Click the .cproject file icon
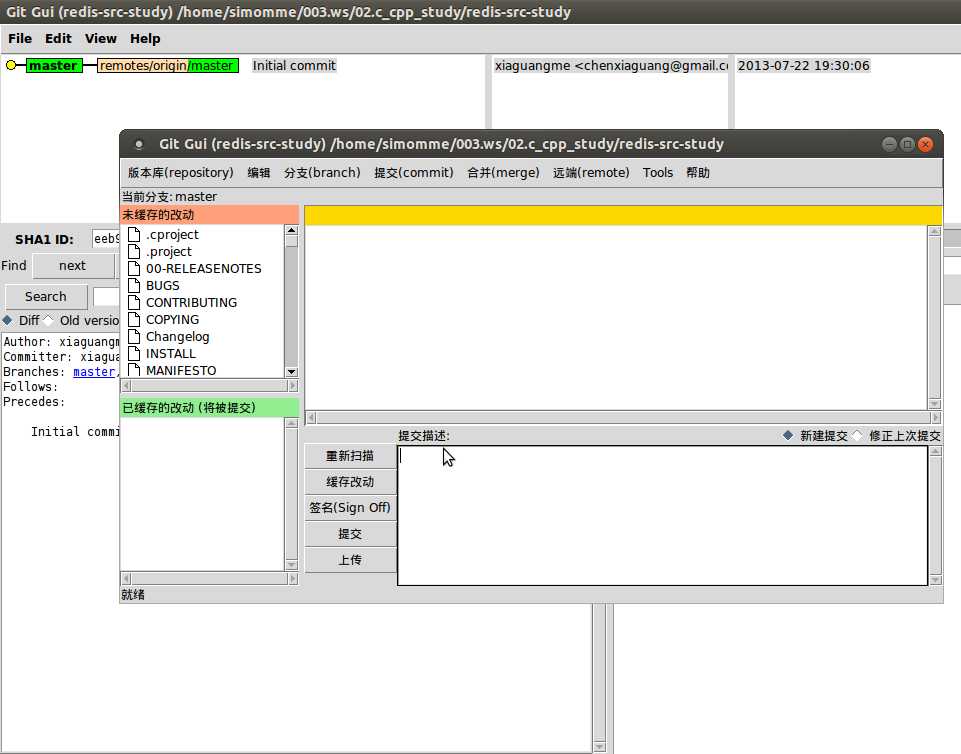961x754 pixels. tap(134, 235)
